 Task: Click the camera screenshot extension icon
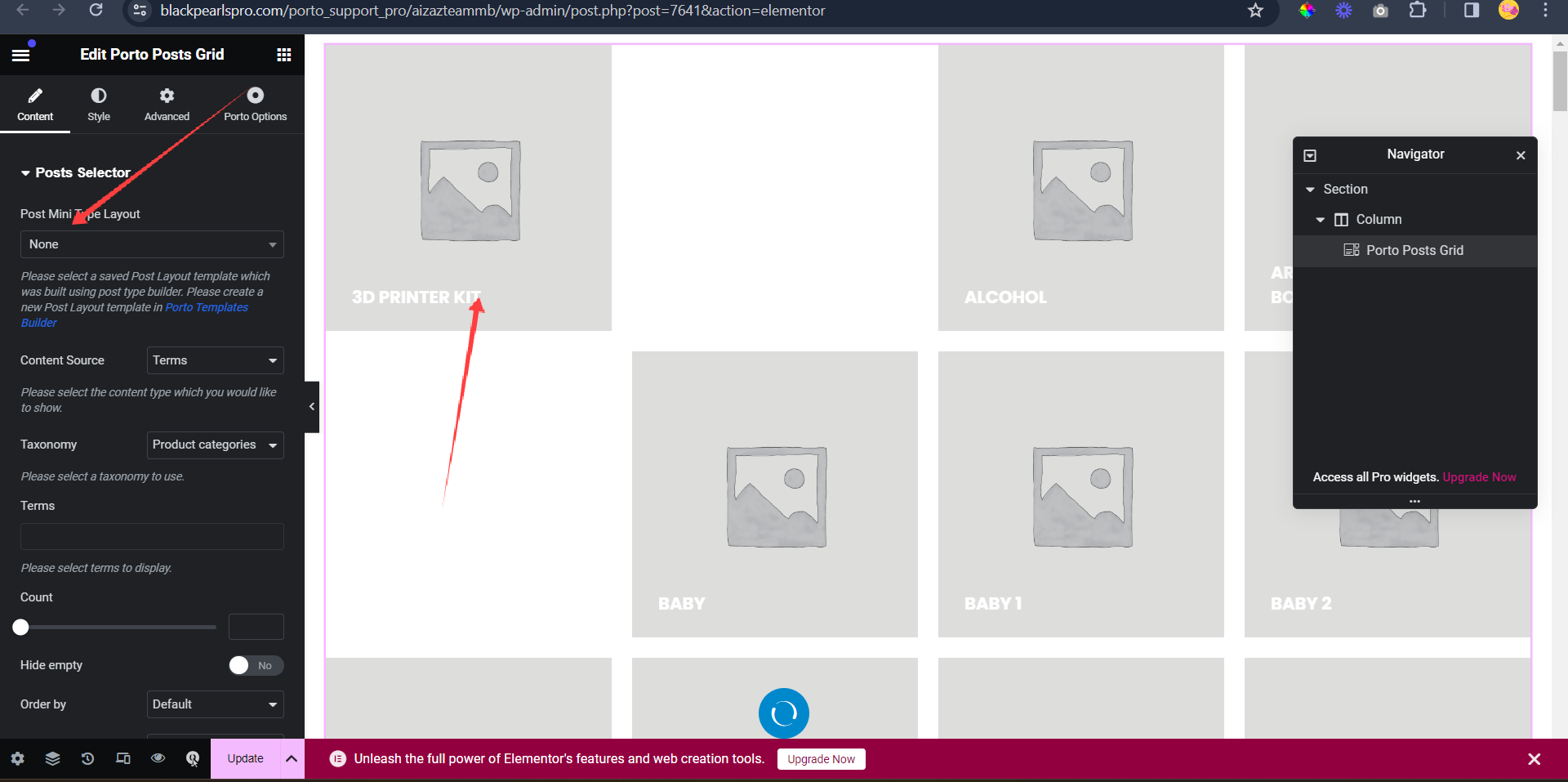1380,11
